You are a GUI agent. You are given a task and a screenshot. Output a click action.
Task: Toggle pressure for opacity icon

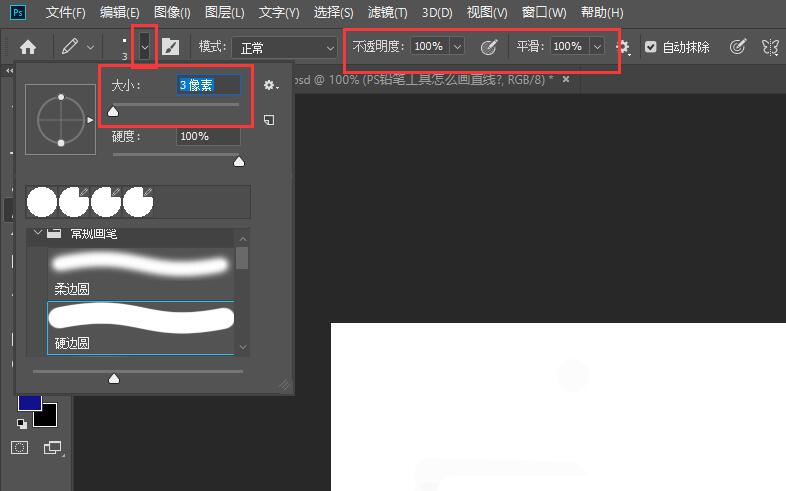point(489,47)
